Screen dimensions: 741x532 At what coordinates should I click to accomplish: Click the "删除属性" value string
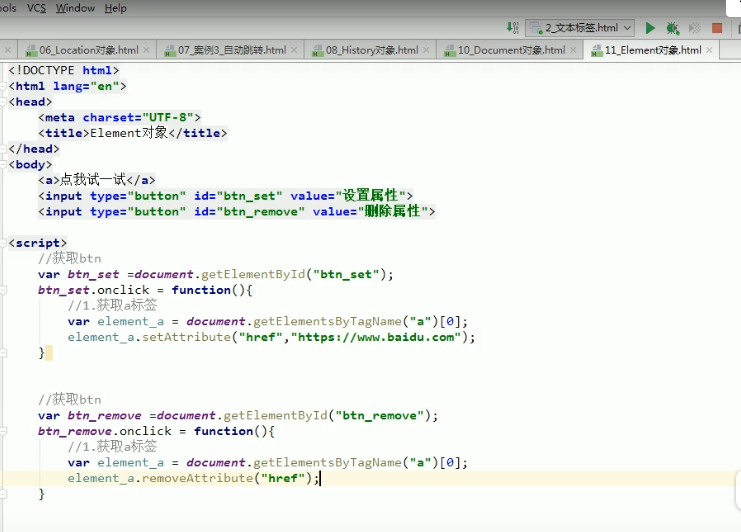pos(393,211)
